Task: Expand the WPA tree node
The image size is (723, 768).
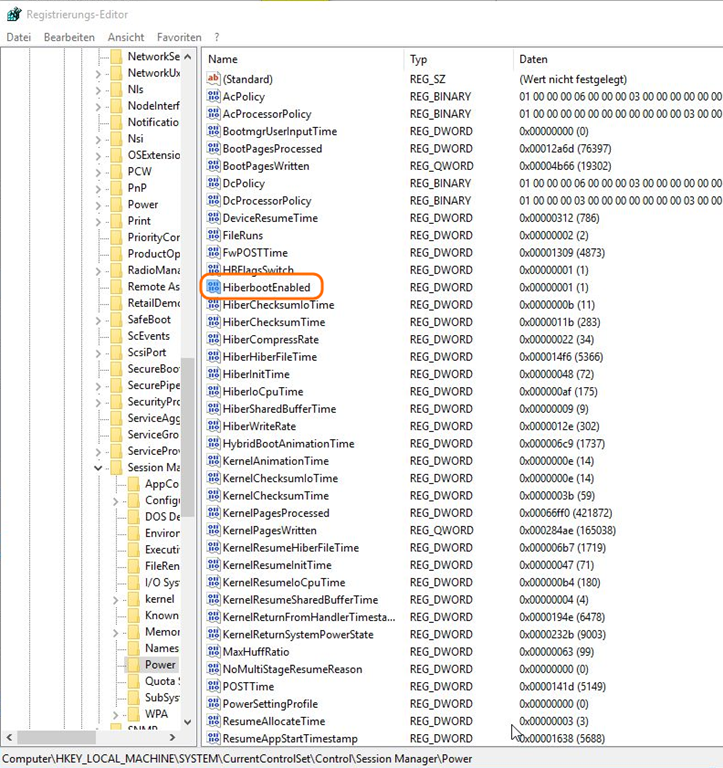Action: [117, 715]
